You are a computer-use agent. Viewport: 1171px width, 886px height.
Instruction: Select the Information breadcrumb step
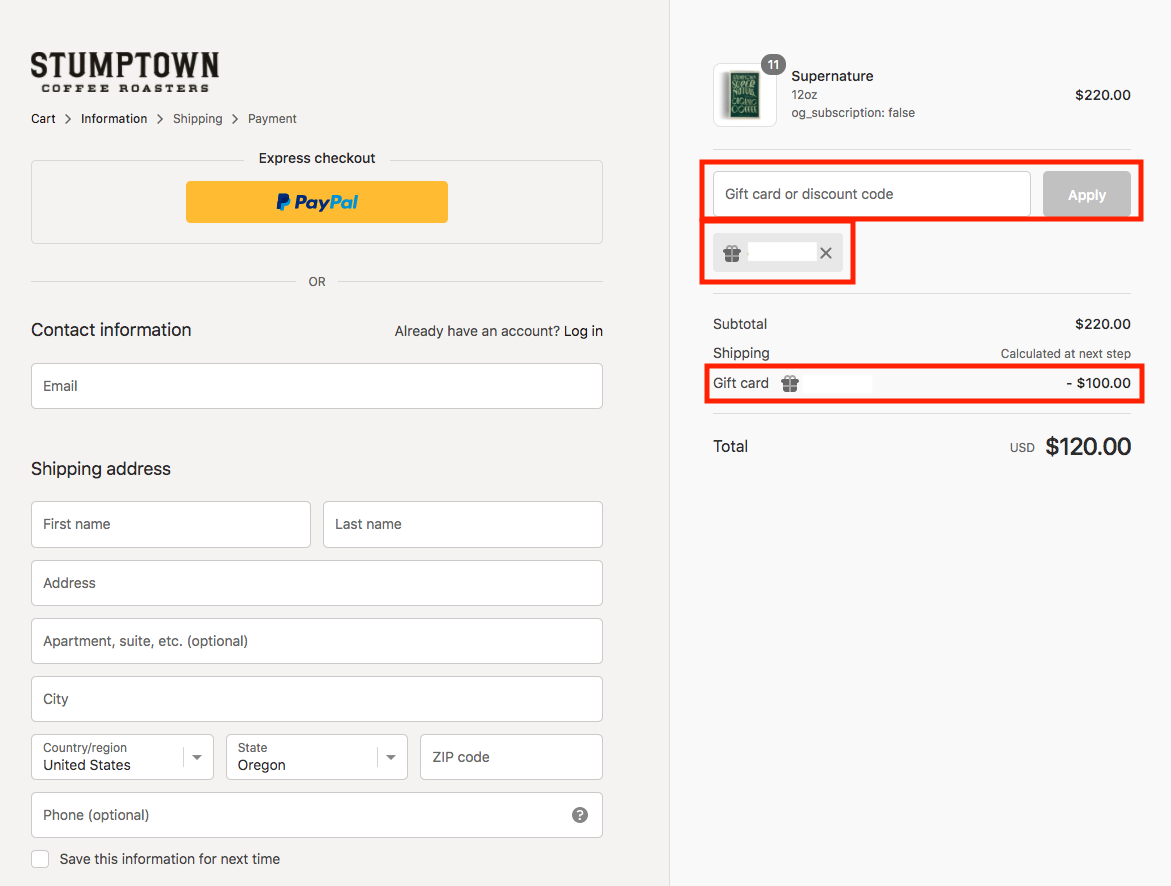point(114,119)
